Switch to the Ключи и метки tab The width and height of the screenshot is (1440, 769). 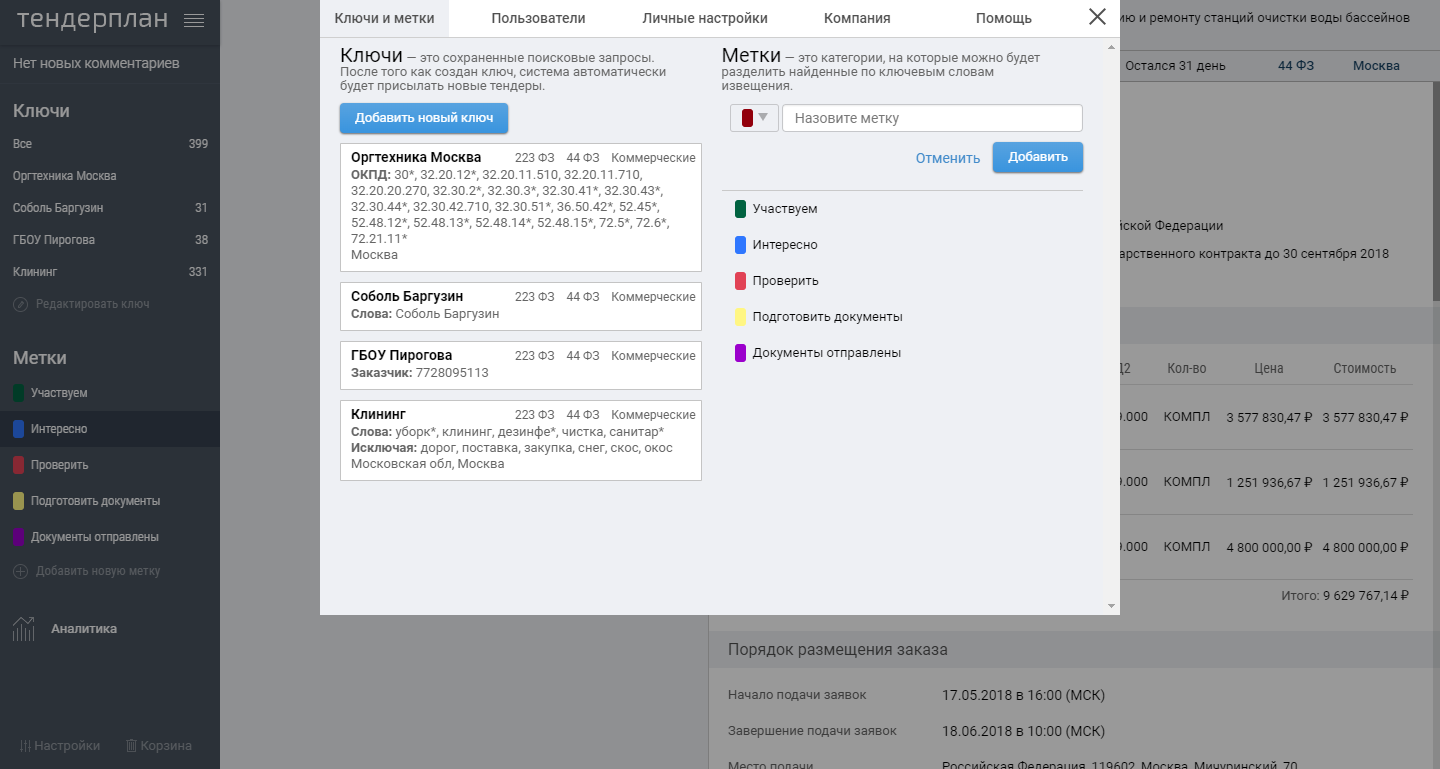point(385,18)
